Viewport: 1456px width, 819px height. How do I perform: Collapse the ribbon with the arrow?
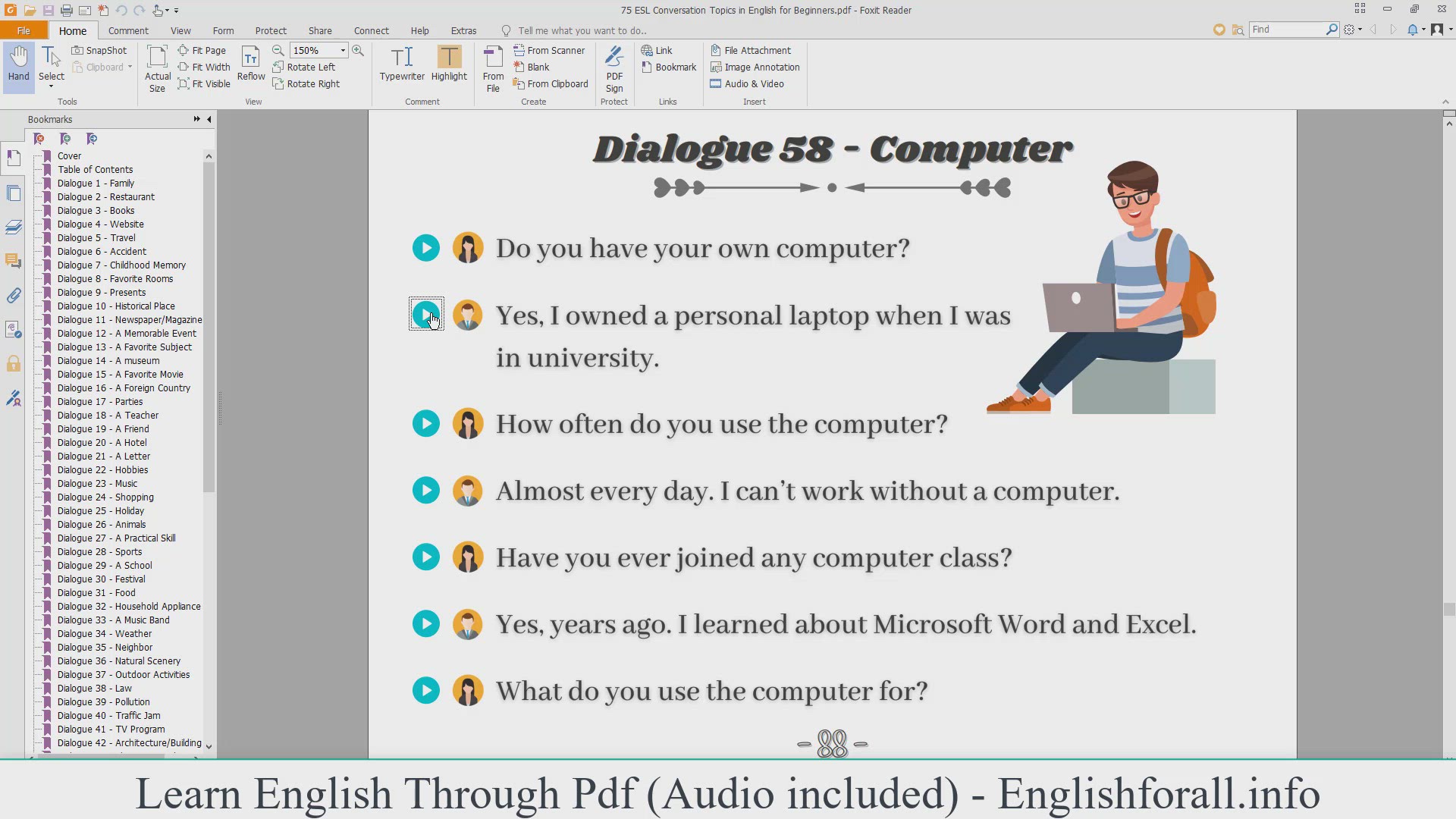(1445, 102)
